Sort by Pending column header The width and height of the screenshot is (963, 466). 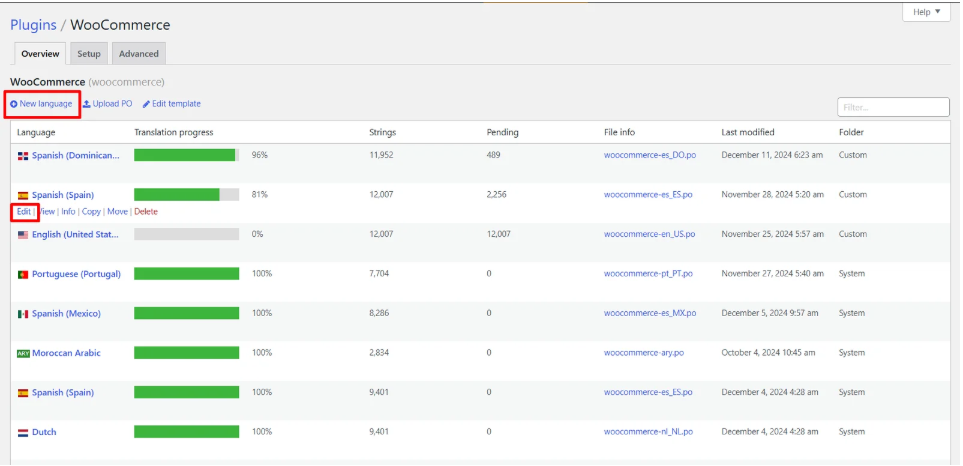502,133
